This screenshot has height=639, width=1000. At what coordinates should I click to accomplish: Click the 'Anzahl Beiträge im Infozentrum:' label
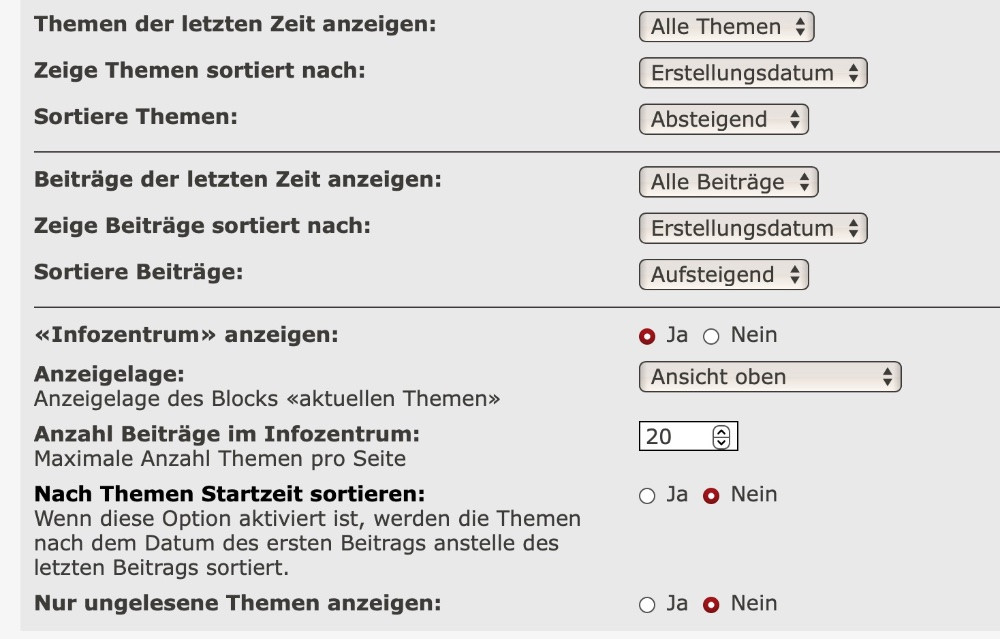click(x=227, y=434)
